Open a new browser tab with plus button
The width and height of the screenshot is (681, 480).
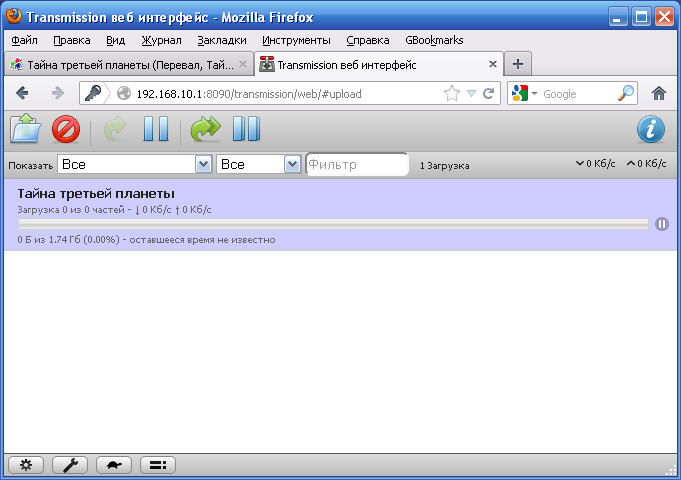click(x=517, y=64)
